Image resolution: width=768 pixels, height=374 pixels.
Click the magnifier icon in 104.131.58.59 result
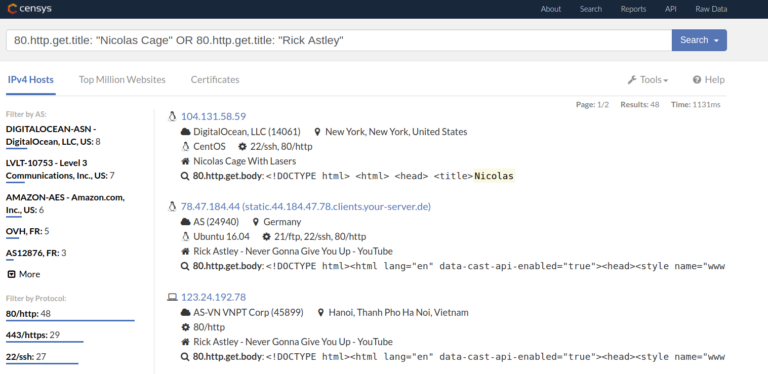coord(185,176)
